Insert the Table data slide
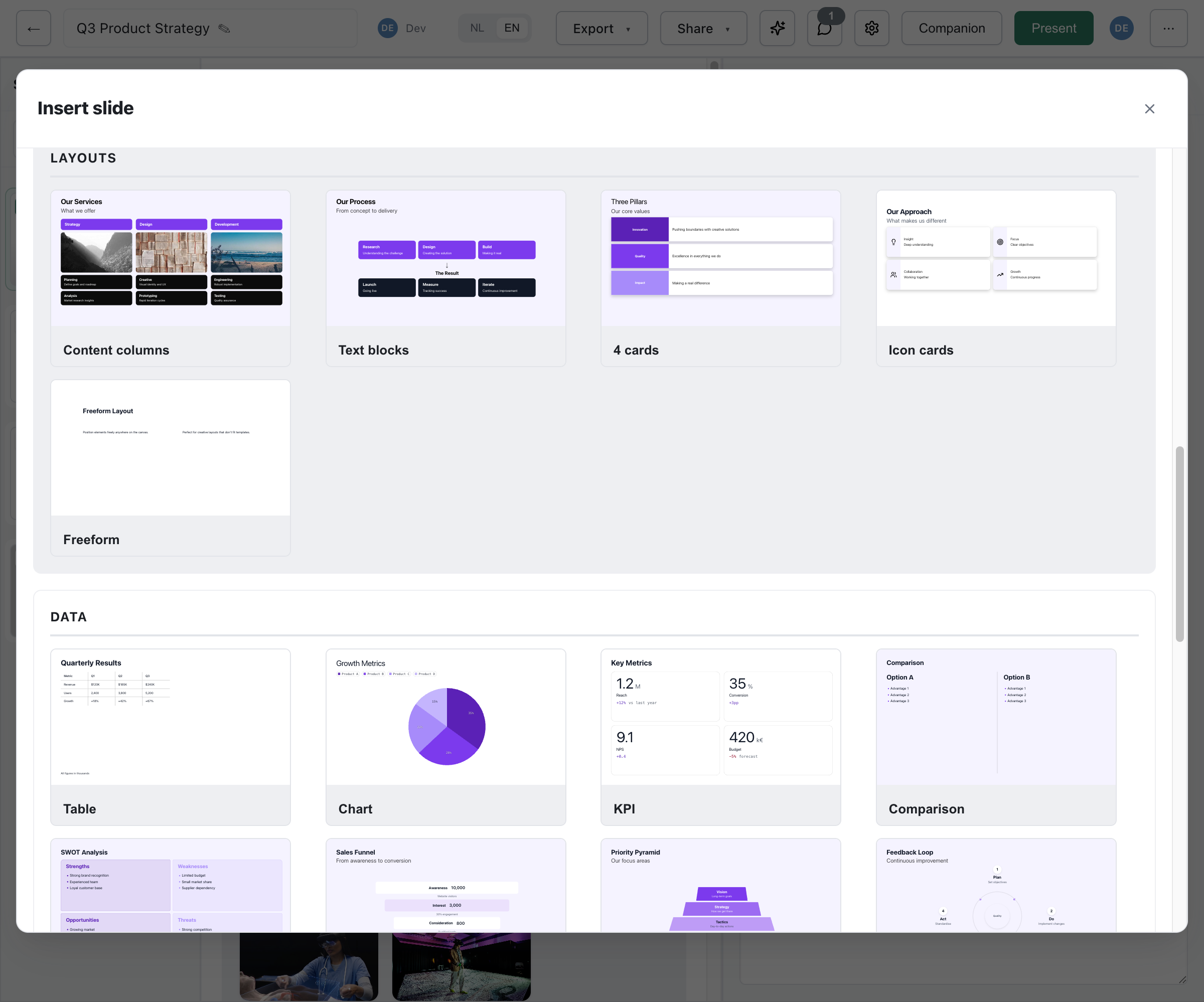Viewport: 1204px width, 1002px height. click(170, 737)
